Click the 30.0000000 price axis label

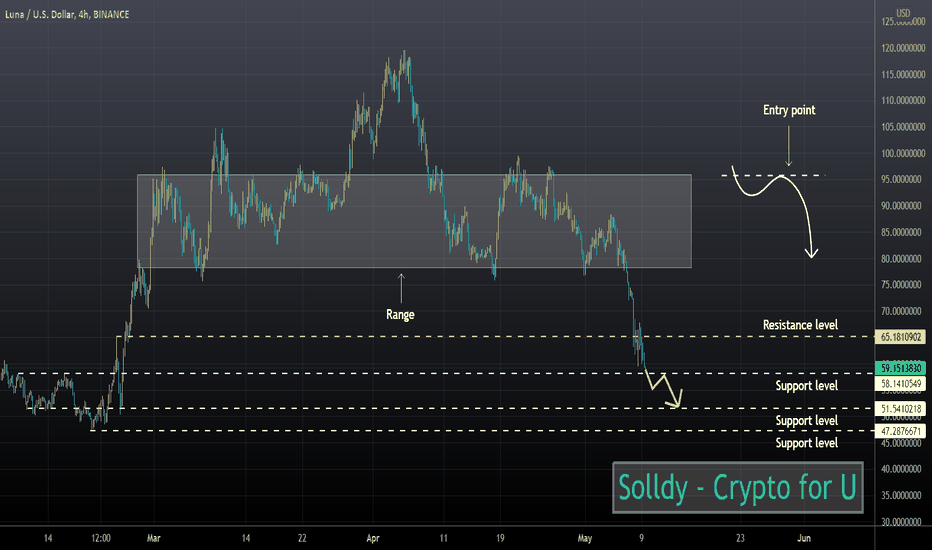coord(903,522)
